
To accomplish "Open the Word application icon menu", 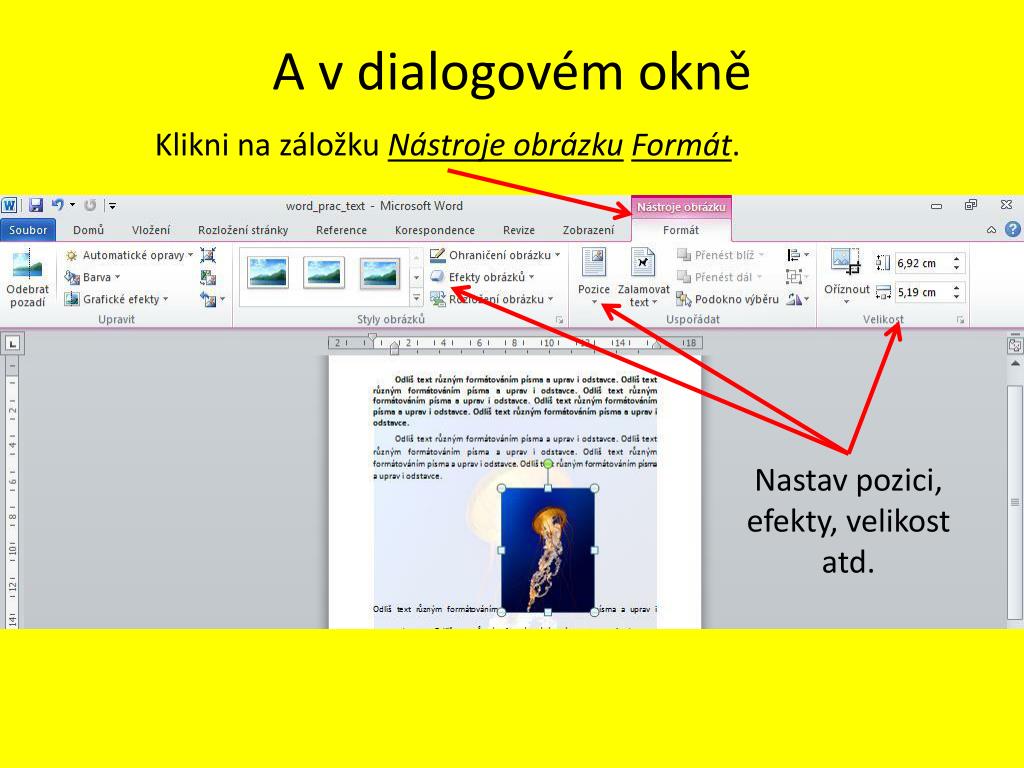I will (x=9, y=206).
